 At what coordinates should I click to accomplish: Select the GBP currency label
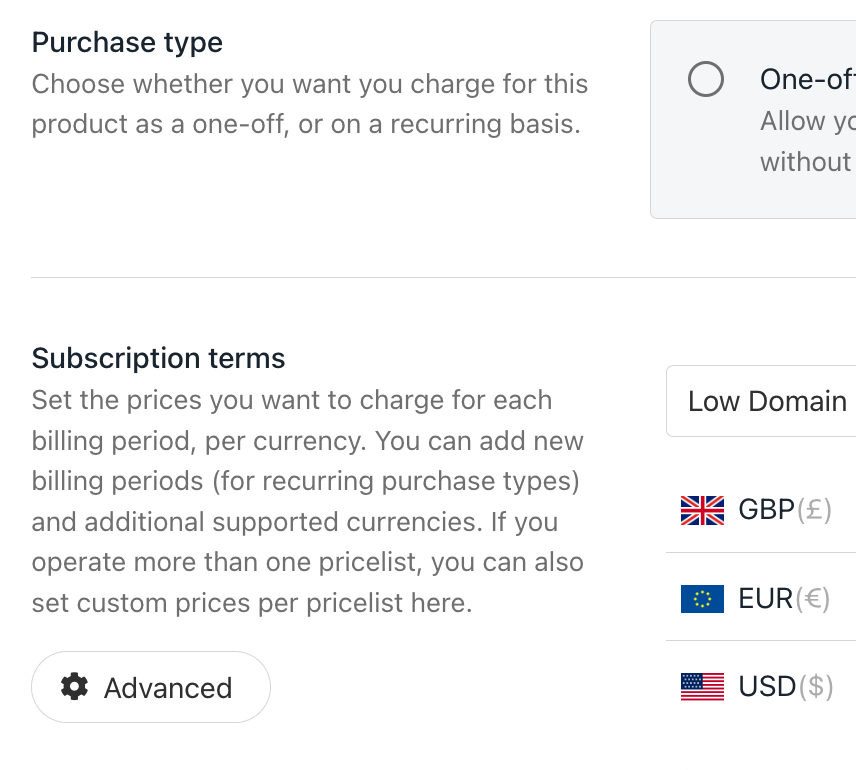[767, 510]
